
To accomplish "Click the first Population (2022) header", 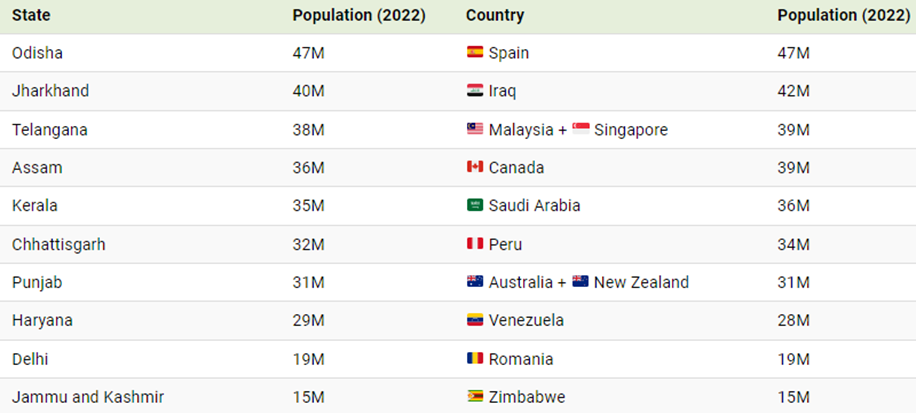I will coord(359,15).
